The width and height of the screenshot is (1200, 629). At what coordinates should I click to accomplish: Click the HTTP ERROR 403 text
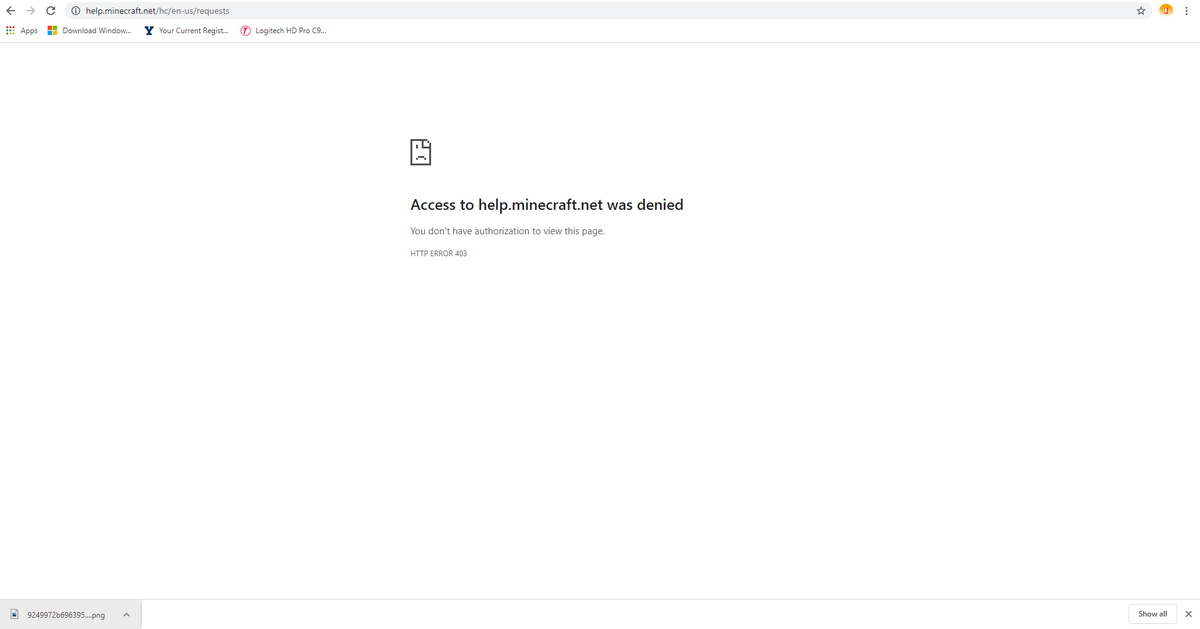tap(439, 254)
